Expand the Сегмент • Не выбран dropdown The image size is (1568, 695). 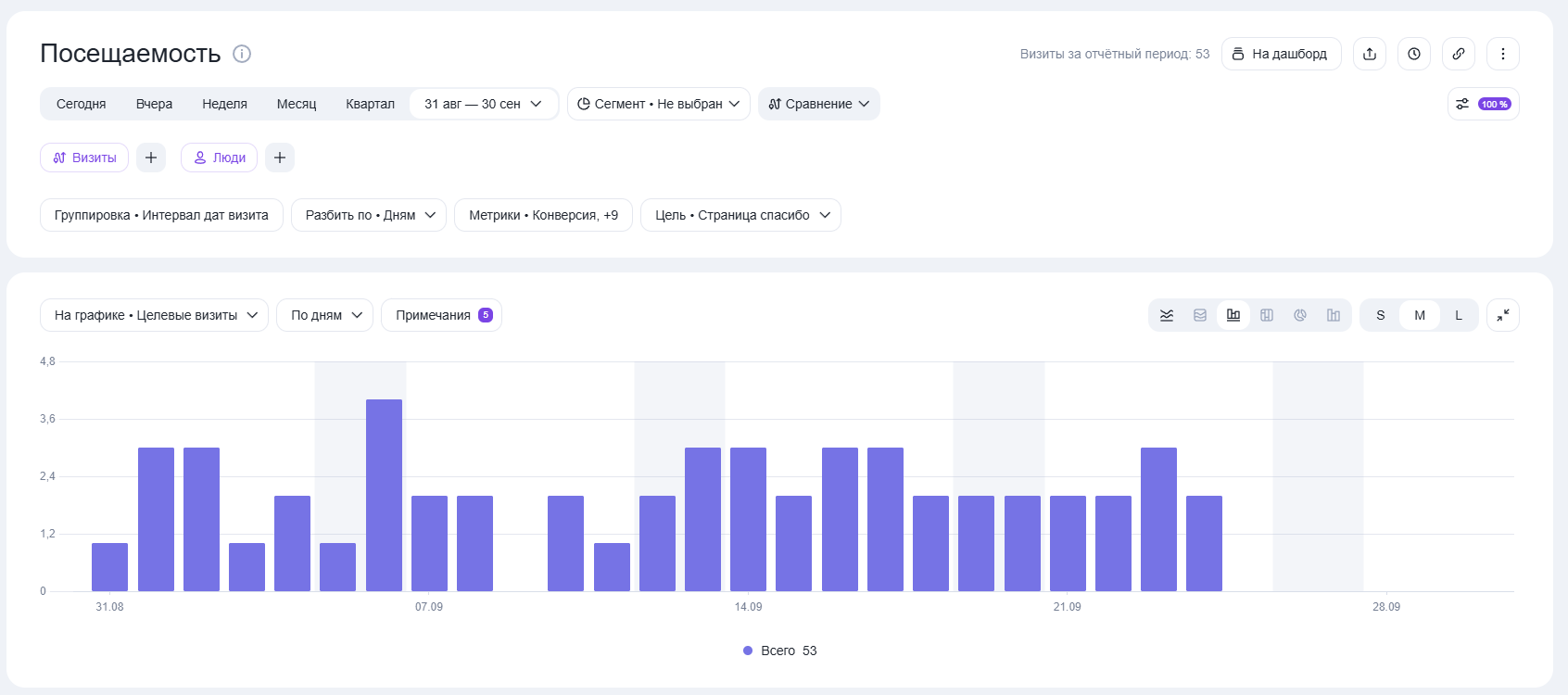tap(659, 104)
